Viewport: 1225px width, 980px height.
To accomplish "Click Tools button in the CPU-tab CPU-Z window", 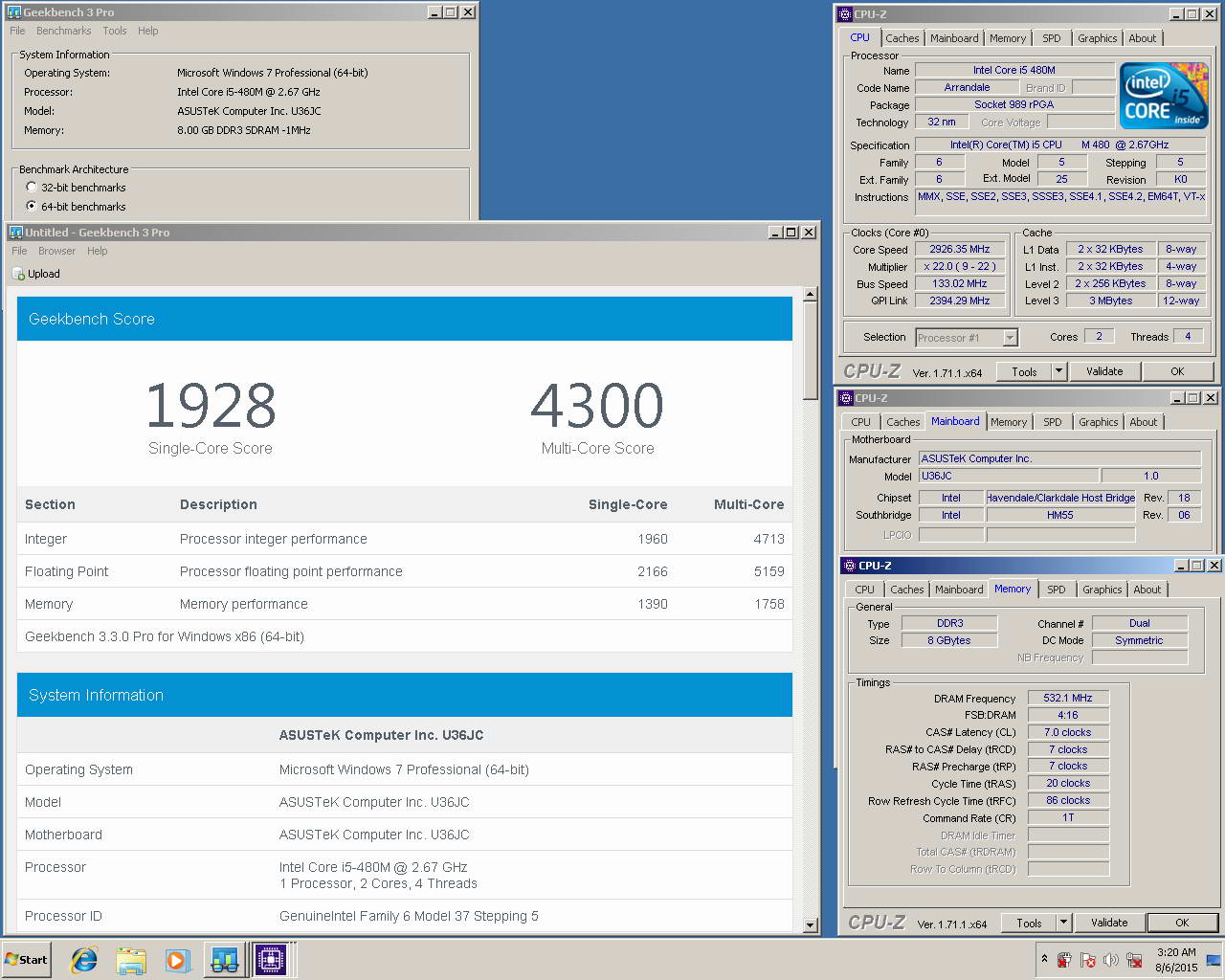I will tap(1024, 371).
